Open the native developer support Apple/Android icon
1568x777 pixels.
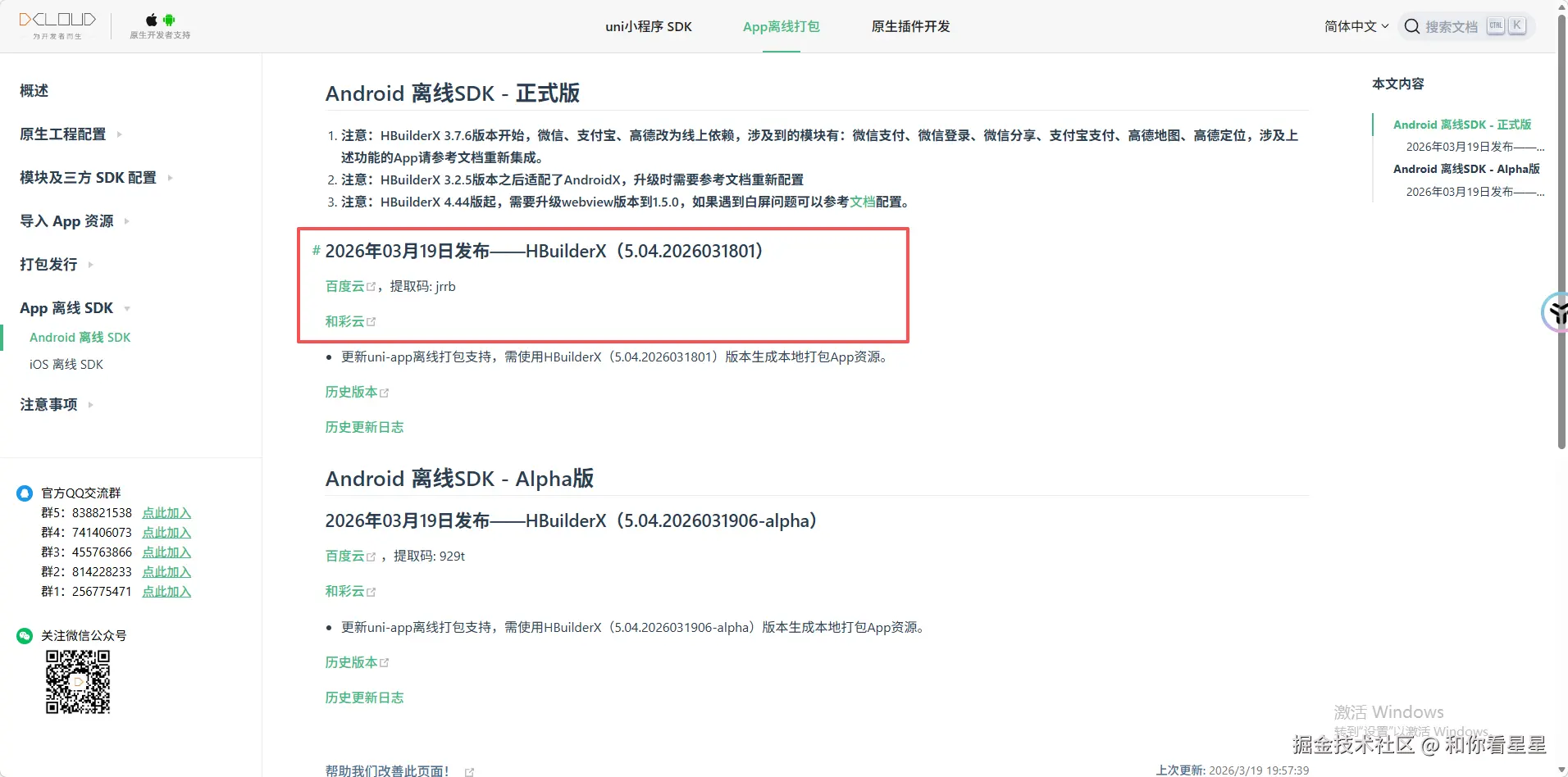click(160, 25)
